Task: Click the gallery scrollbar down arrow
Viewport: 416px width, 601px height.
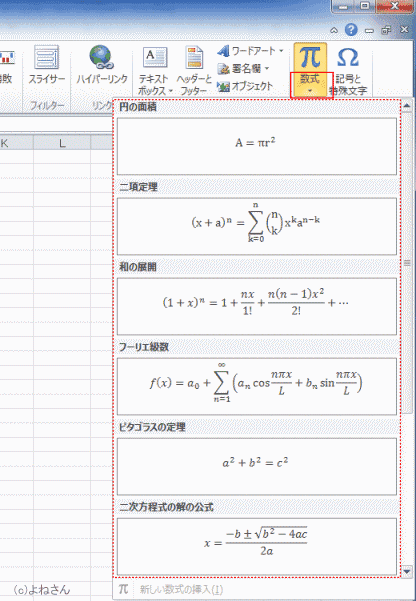Action: (x=407, y=571)
